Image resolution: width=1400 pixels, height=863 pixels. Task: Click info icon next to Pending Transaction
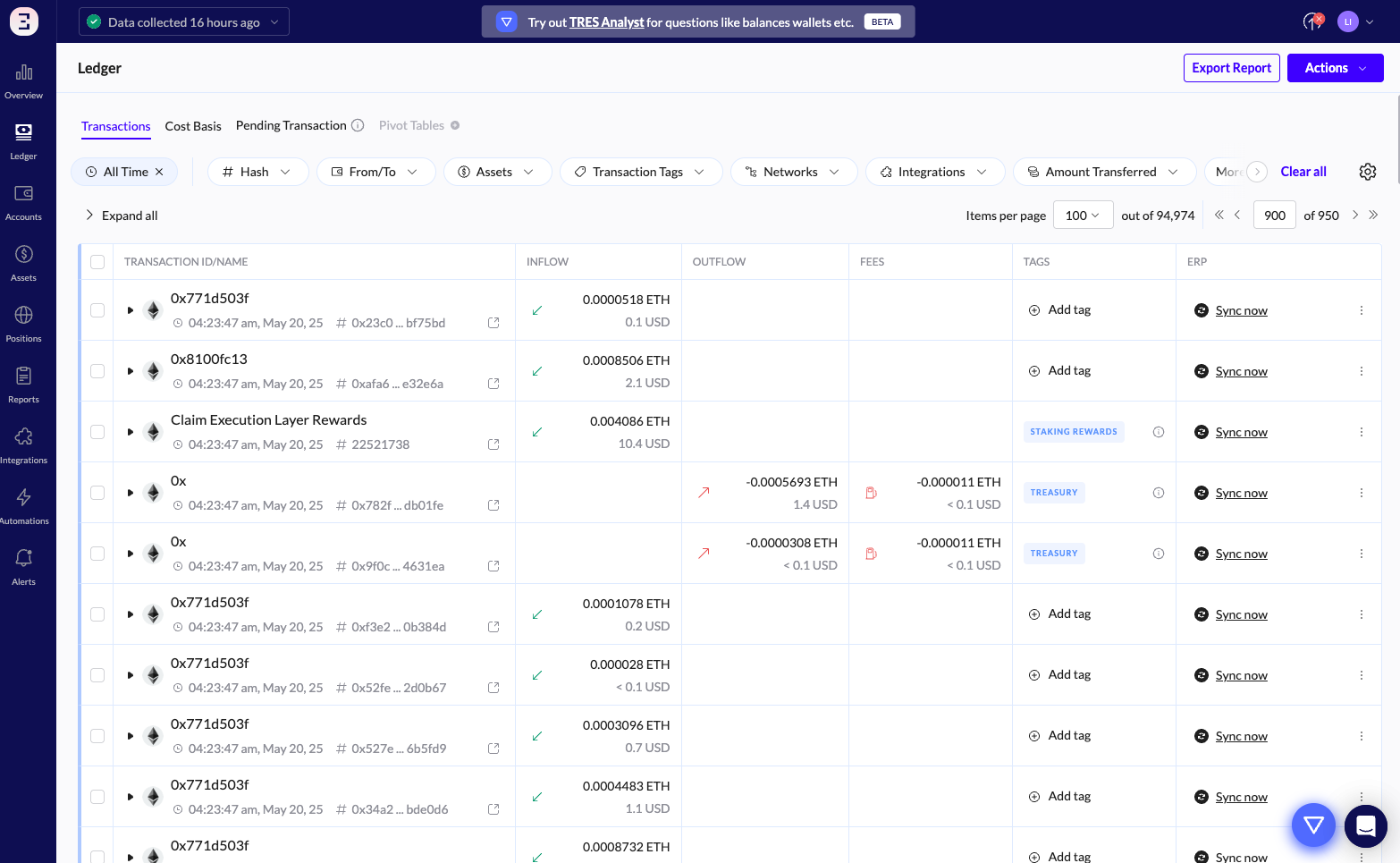358,125
